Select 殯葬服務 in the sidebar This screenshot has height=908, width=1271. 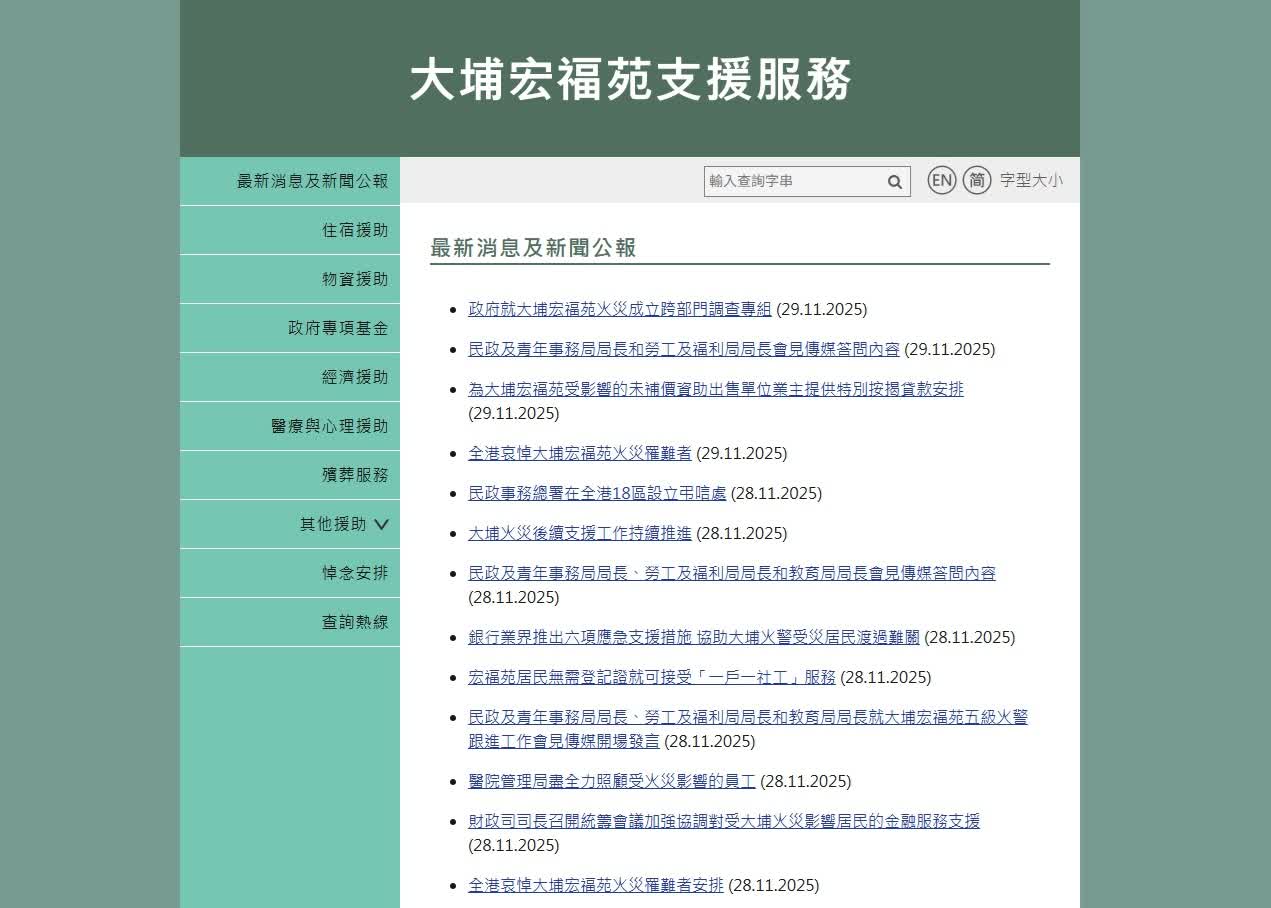click(354, 475)
